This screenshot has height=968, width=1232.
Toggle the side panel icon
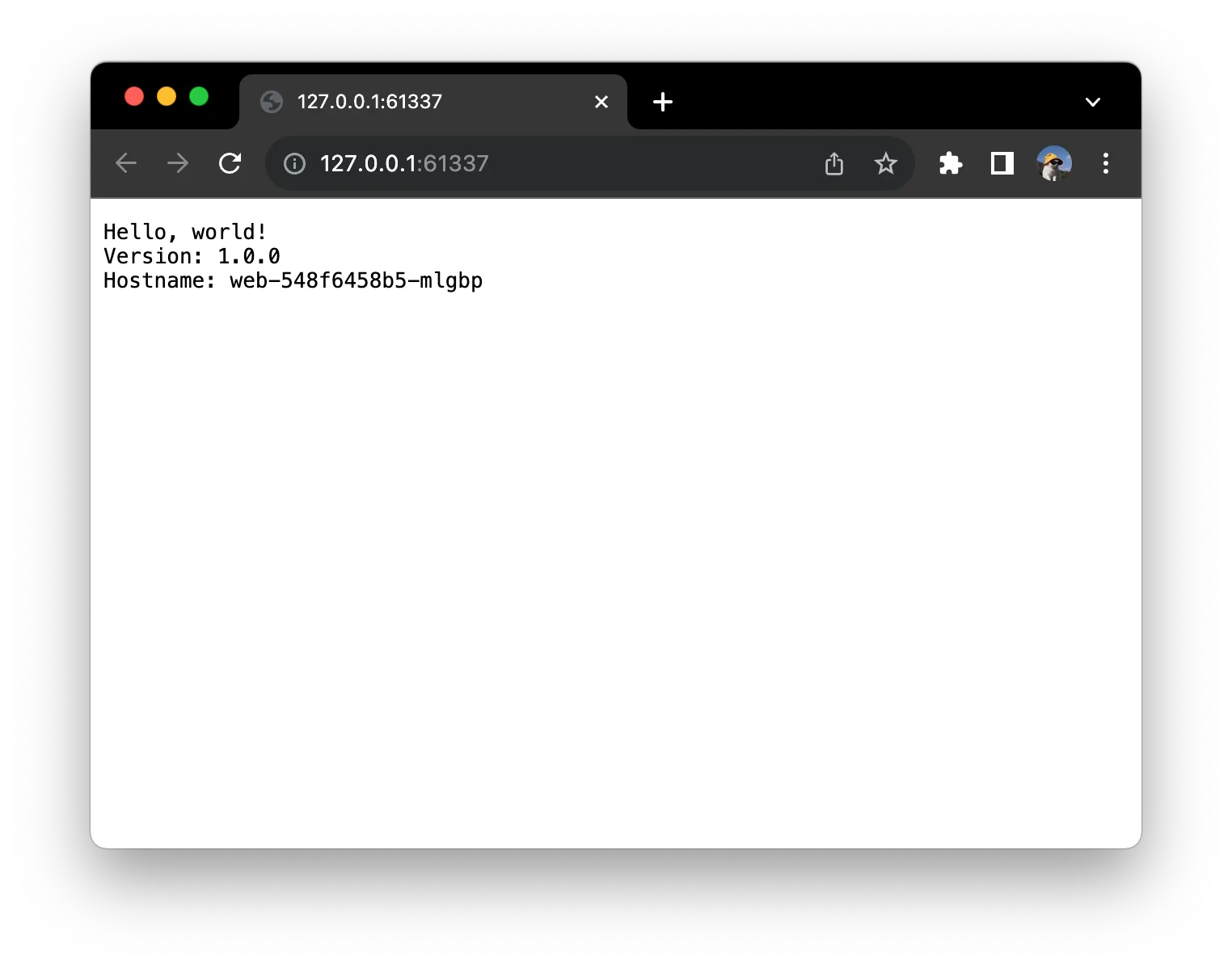click(1002, 163)
